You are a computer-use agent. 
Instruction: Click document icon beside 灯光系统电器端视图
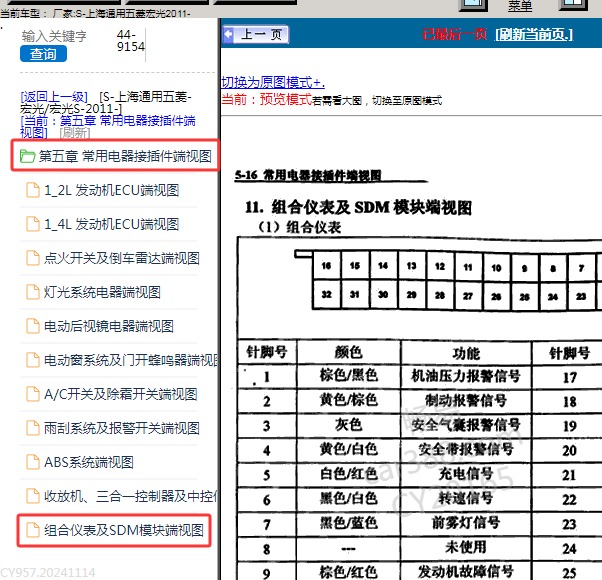pyautogui.click(x=33, y=292)
